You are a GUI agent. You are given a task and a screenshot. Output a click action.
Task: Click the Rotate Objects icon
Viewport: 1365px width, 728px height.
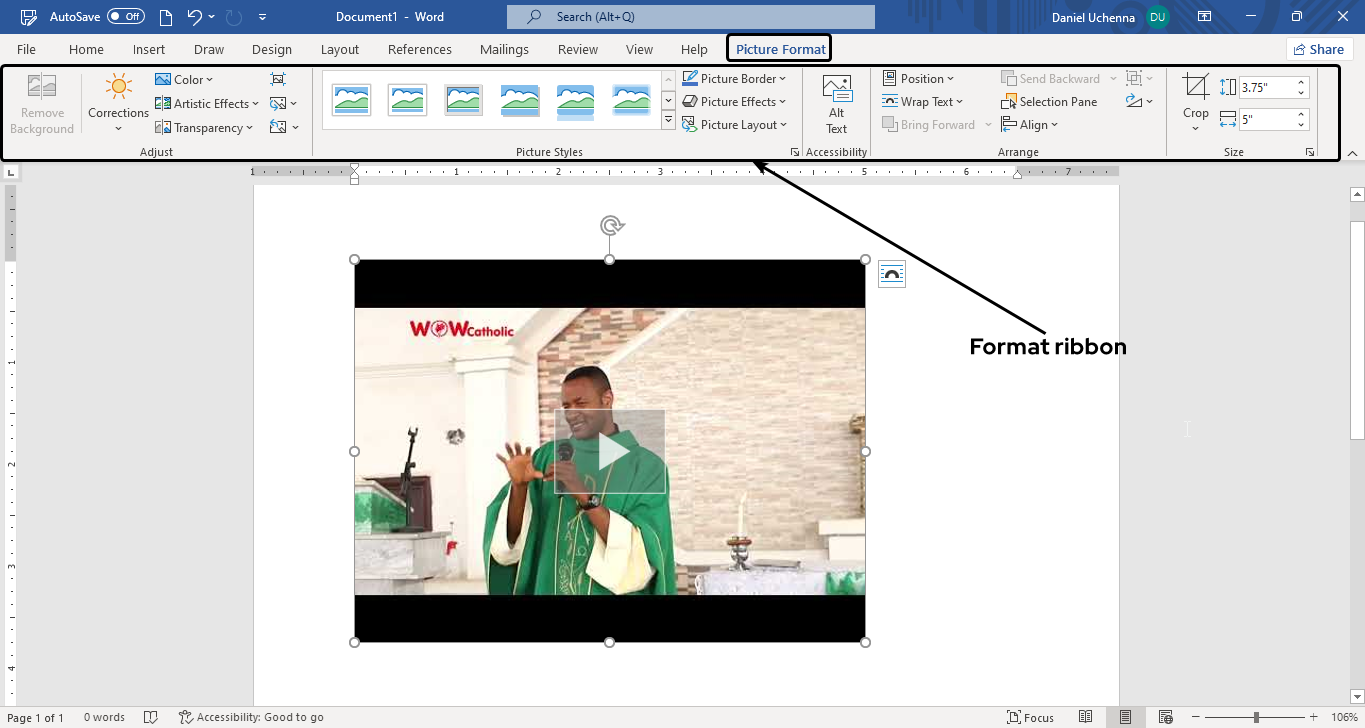pos(1133,100)
